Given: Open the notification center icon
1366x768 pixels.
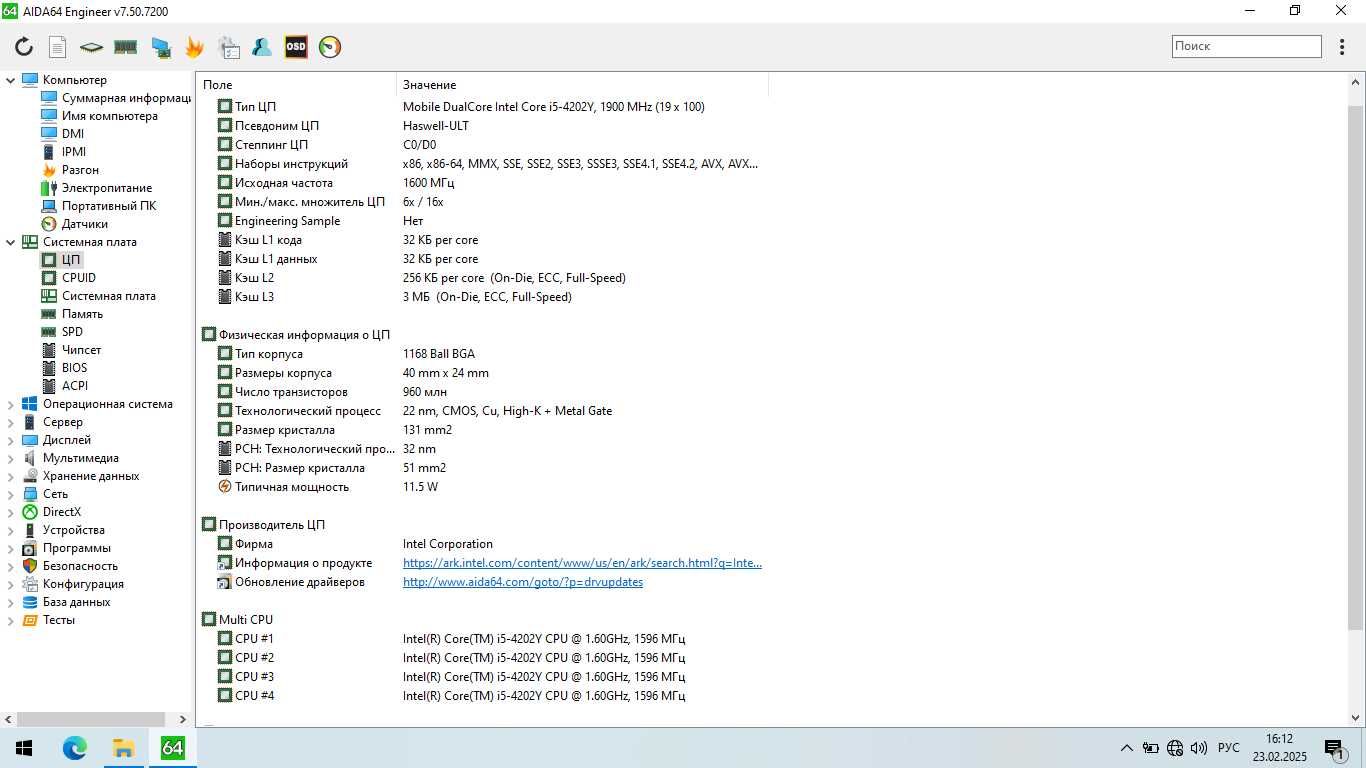Looking at the screenshot, I should [x=1335, y=748].
